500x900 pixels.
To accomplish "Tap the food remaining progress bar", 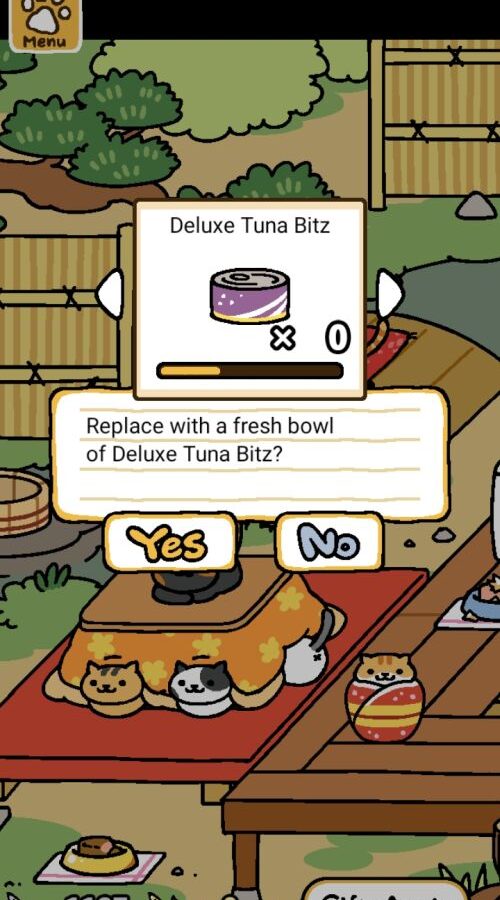I will coord(250,370).
